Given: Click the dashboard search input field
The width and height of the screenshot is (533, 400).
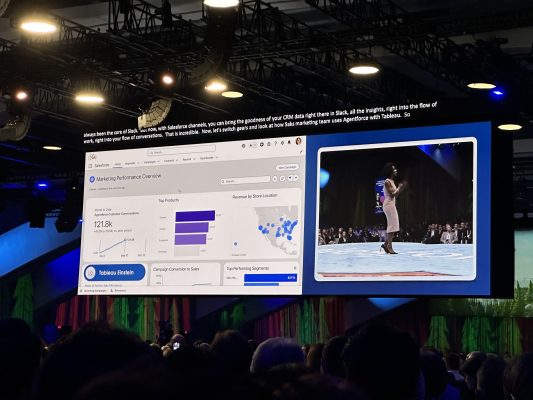Looking at the screenshot, I should [245, 180].
